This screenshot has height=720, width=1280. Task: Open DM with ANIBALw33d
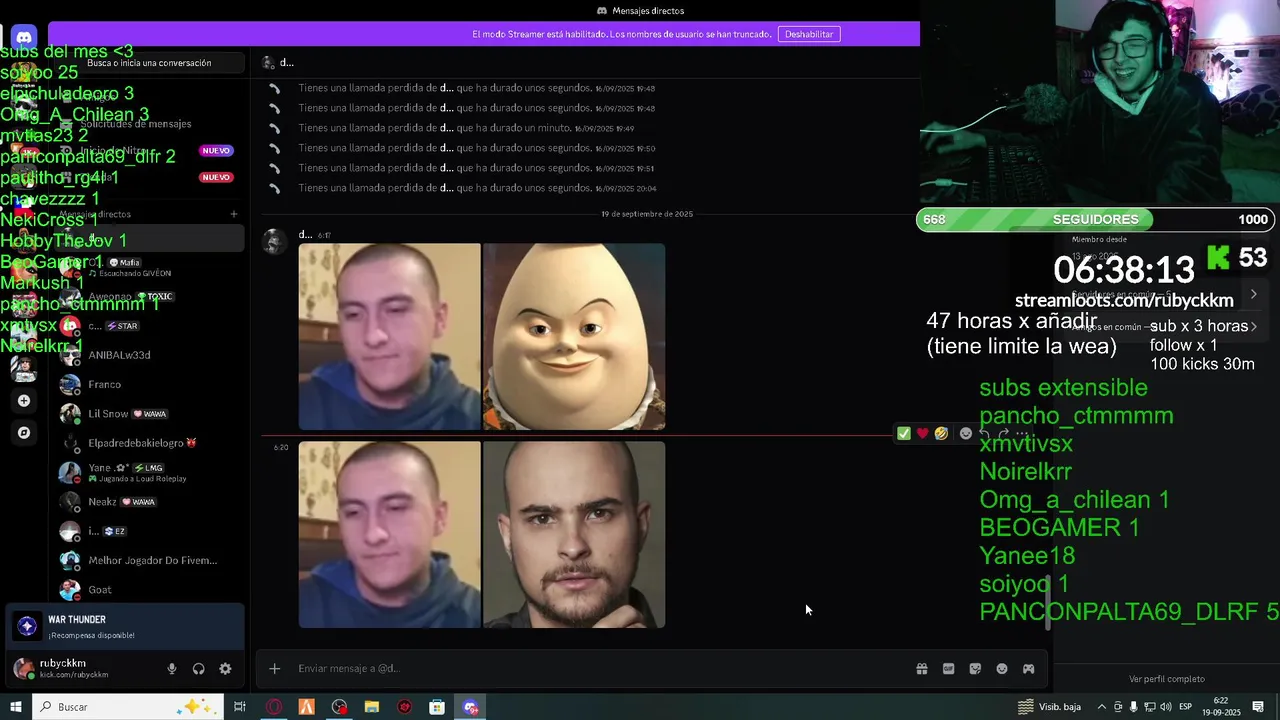point(150,355)
